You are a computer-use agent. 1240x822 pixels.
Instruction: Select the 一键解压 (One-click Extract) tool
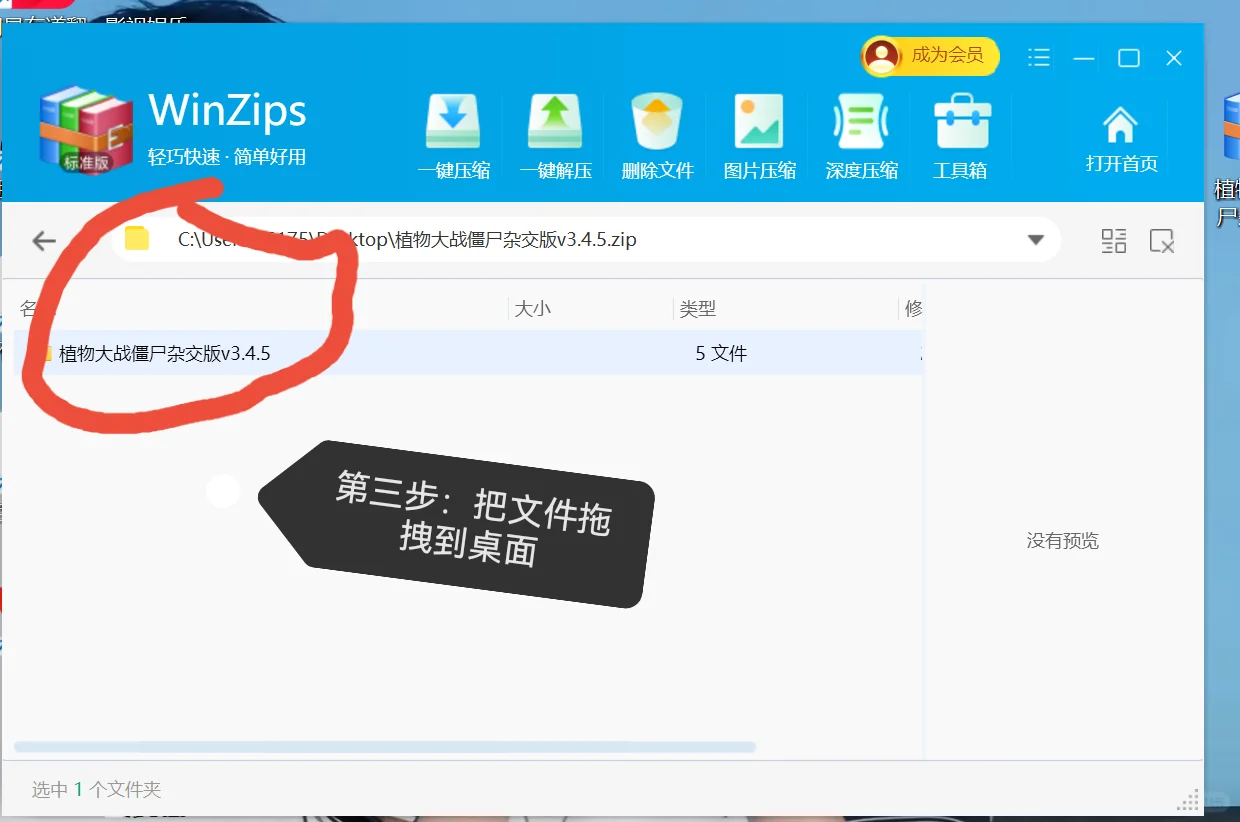click(555, 133)
